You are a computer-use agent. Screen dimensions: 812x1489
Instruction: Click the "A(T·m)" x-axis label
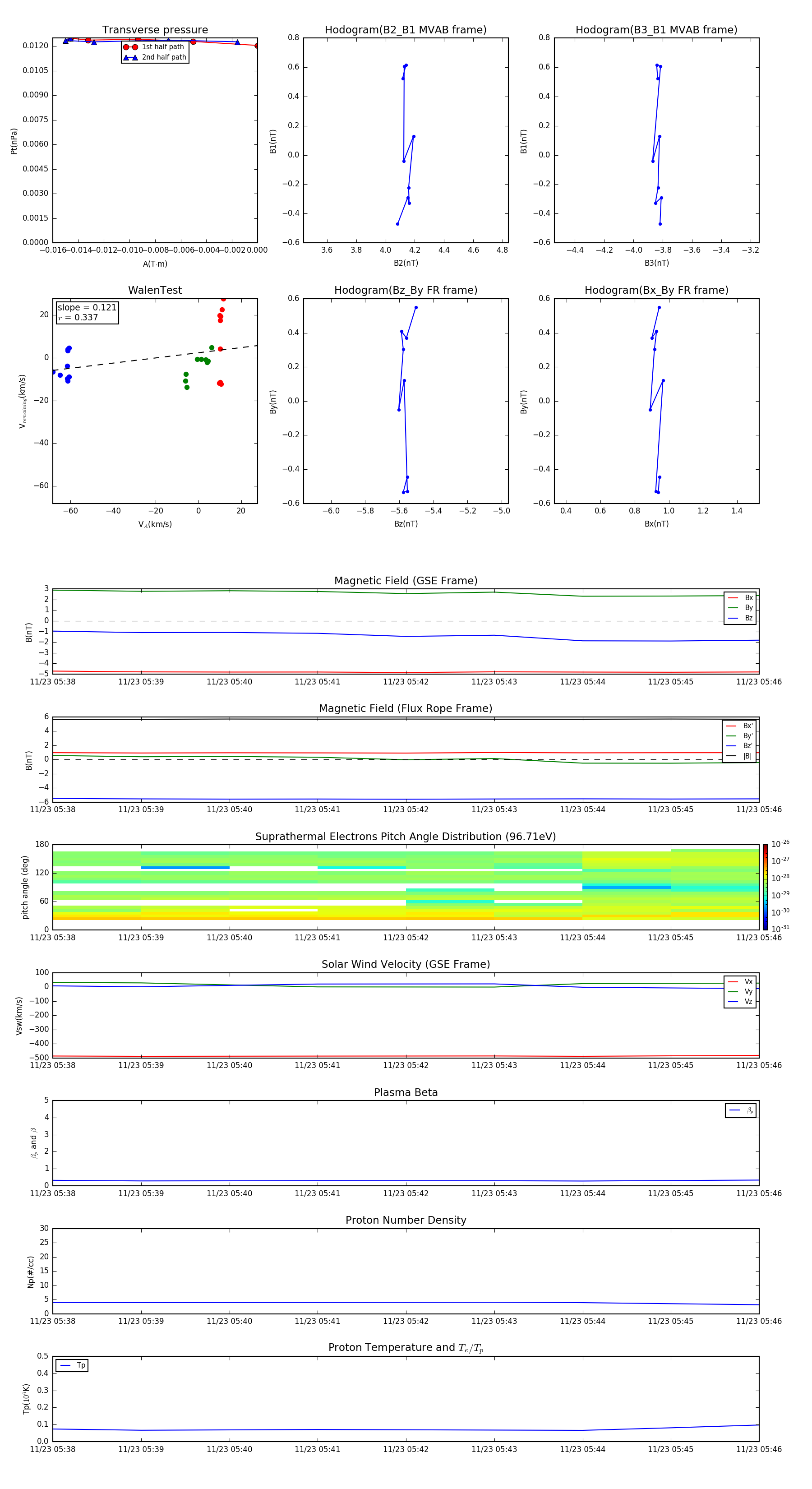click(155, 264)
